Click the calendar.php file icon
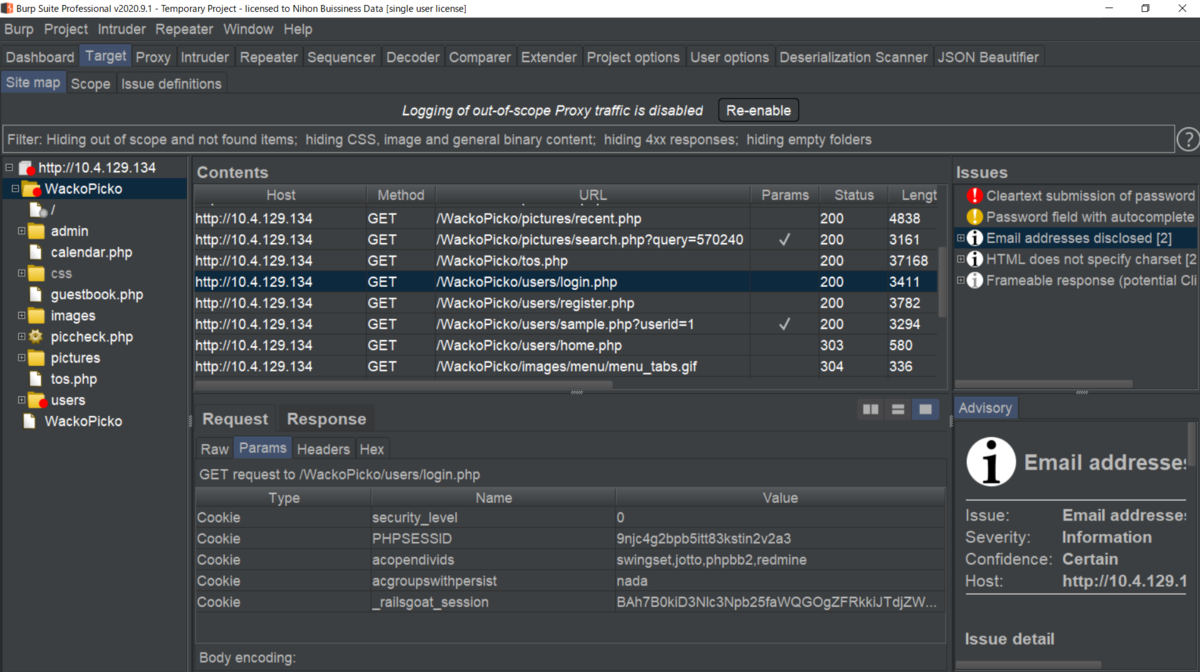Viewport: 1200px width, 672px height. click(37, 252)
